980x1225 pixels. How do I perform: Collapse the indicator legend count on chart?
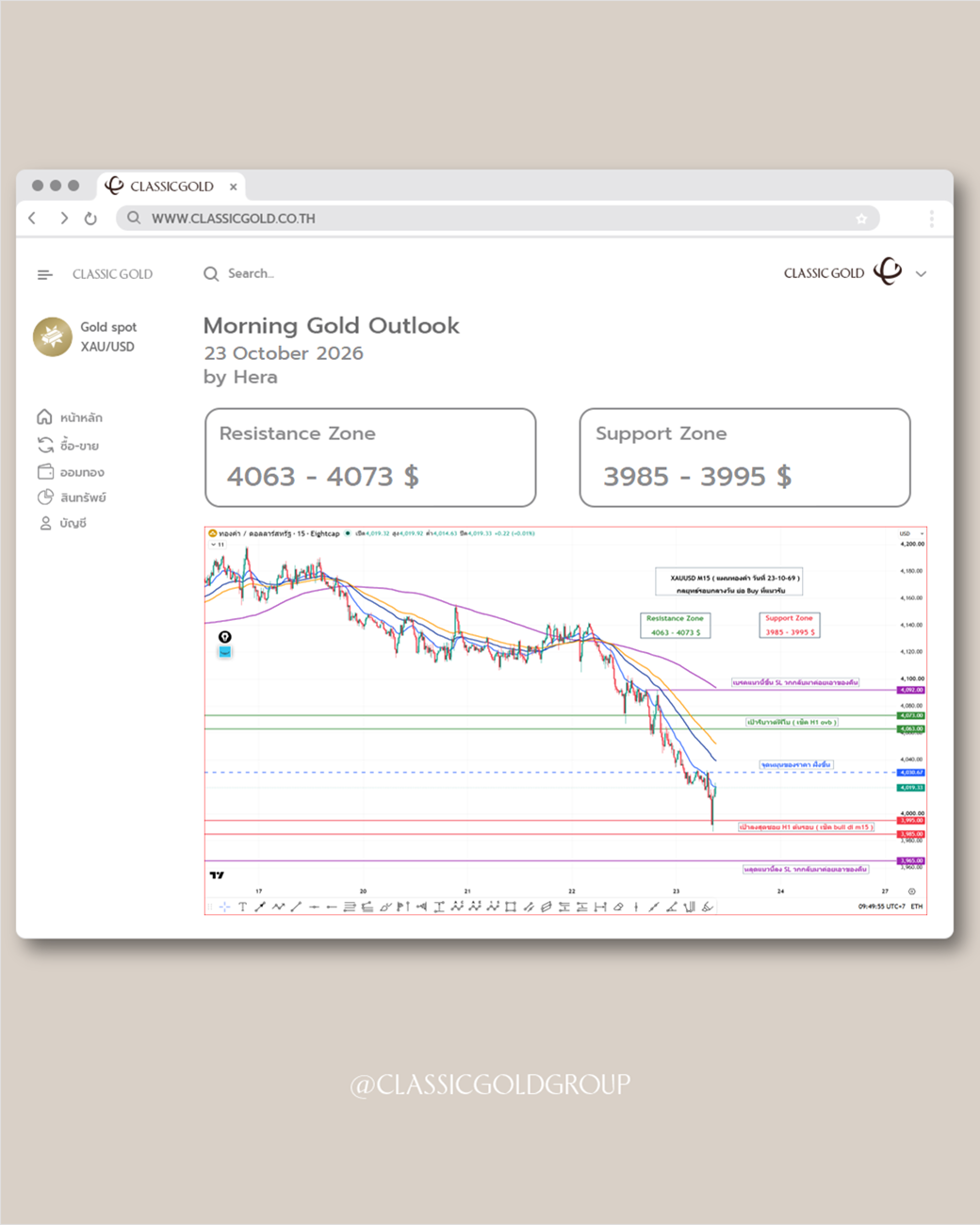(x=217, y=545)
